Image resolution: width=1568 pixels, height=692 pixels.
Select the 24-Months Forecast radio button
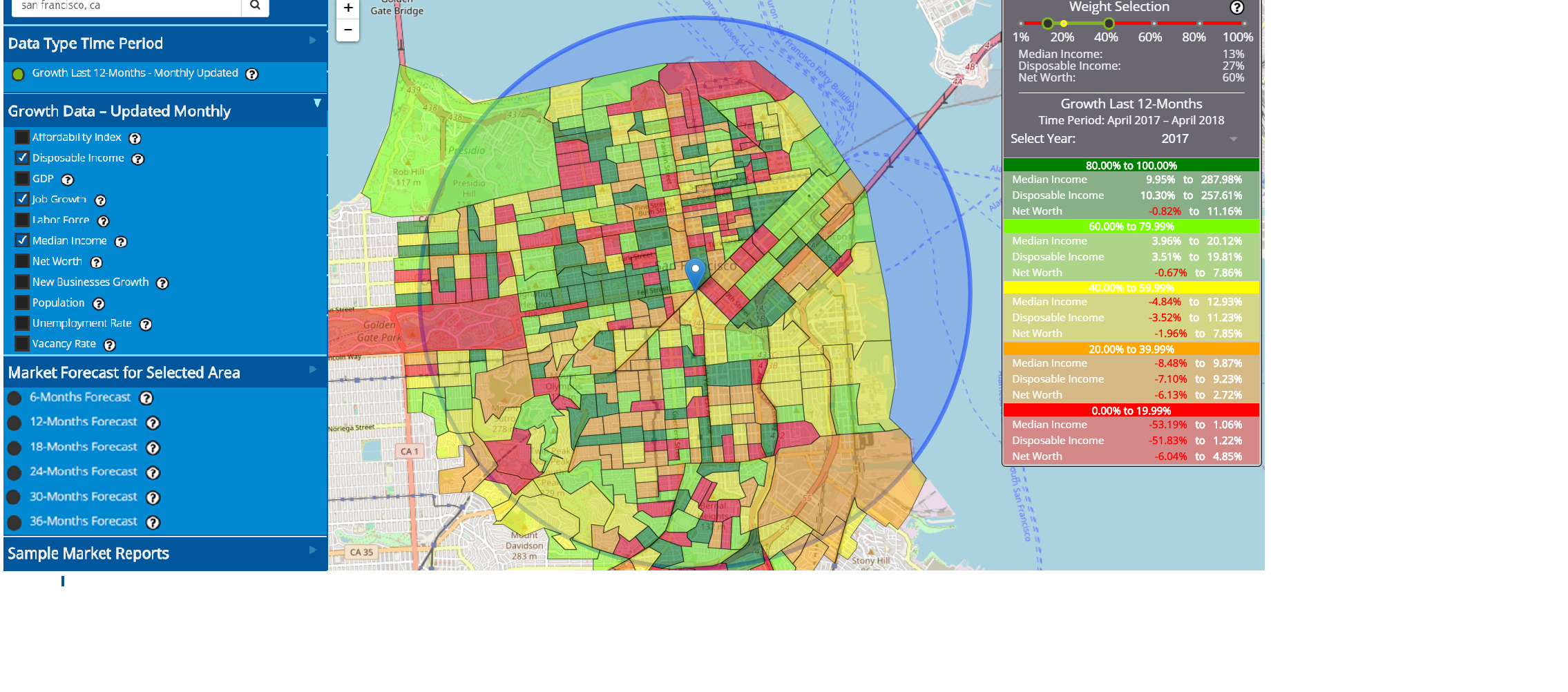(15, 472)
